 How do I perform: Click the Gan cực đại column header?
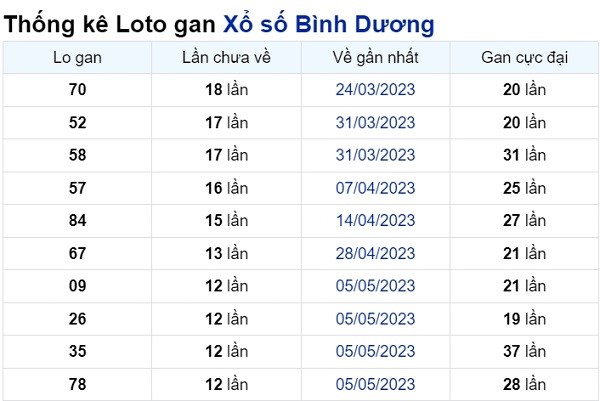point(524,58)
